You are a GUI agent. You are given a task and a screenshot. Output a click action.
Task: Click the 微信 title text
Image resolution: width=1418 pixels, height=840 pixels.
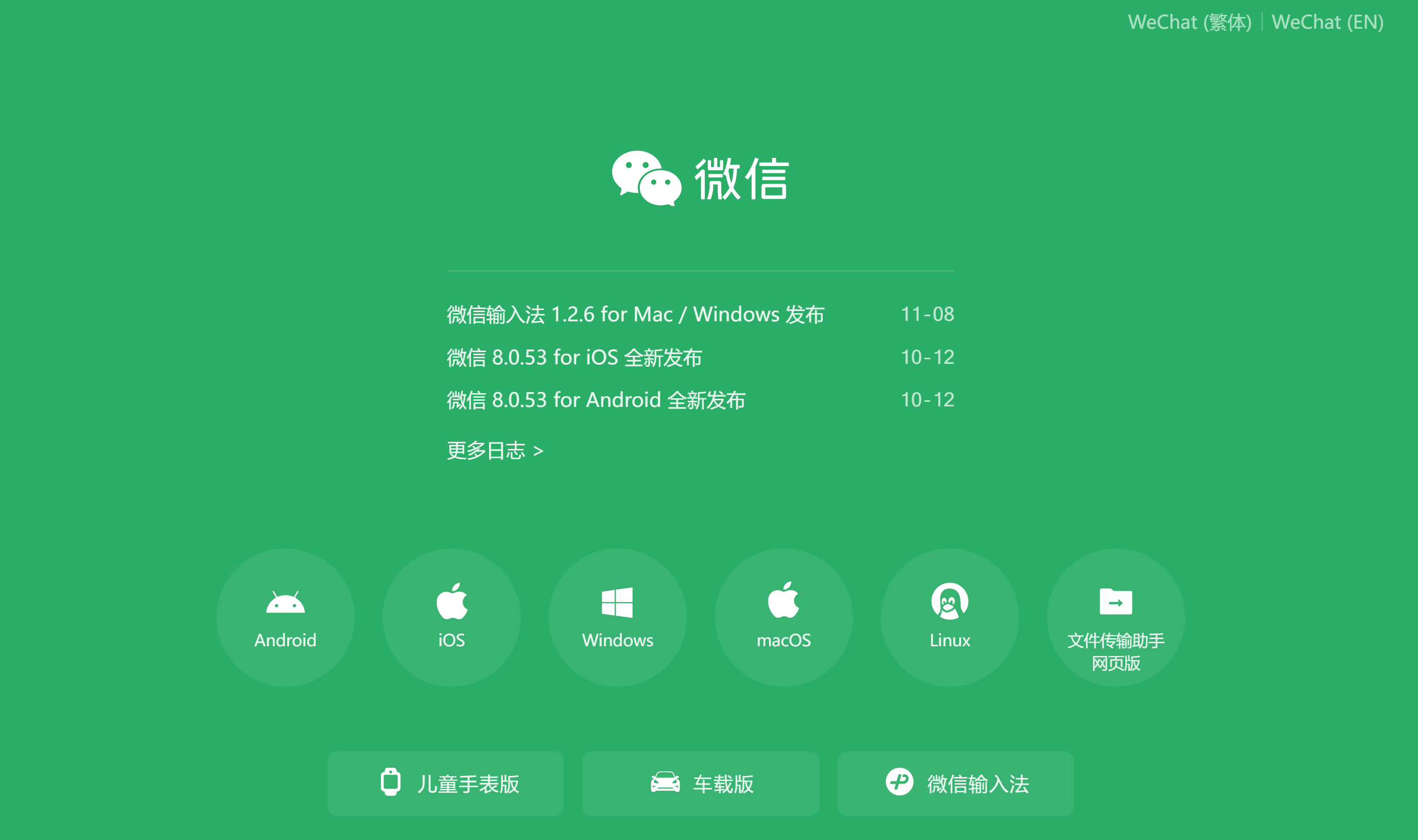[741, 178]
